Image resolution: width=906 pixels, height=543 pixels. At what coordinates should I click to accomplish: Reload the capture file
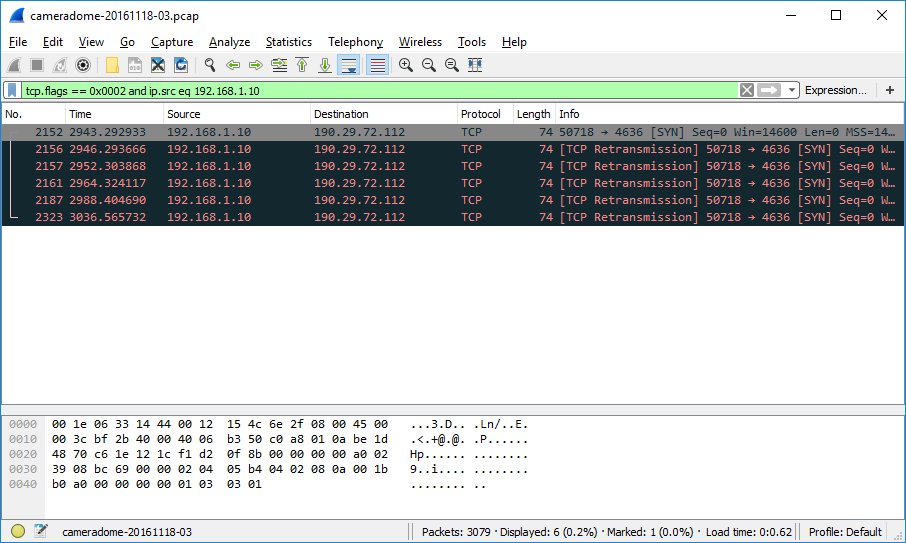pyautogui.click(x=181, y=65)
